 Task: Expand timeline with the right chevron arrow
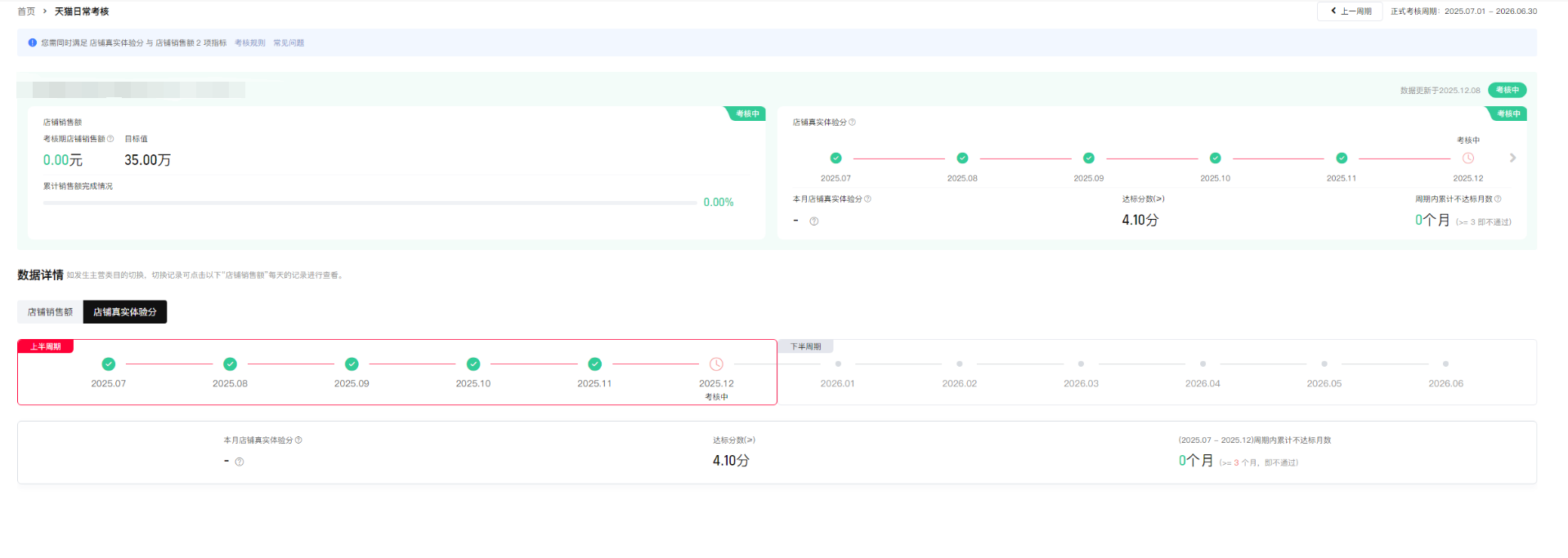(x=1512, y=158)
